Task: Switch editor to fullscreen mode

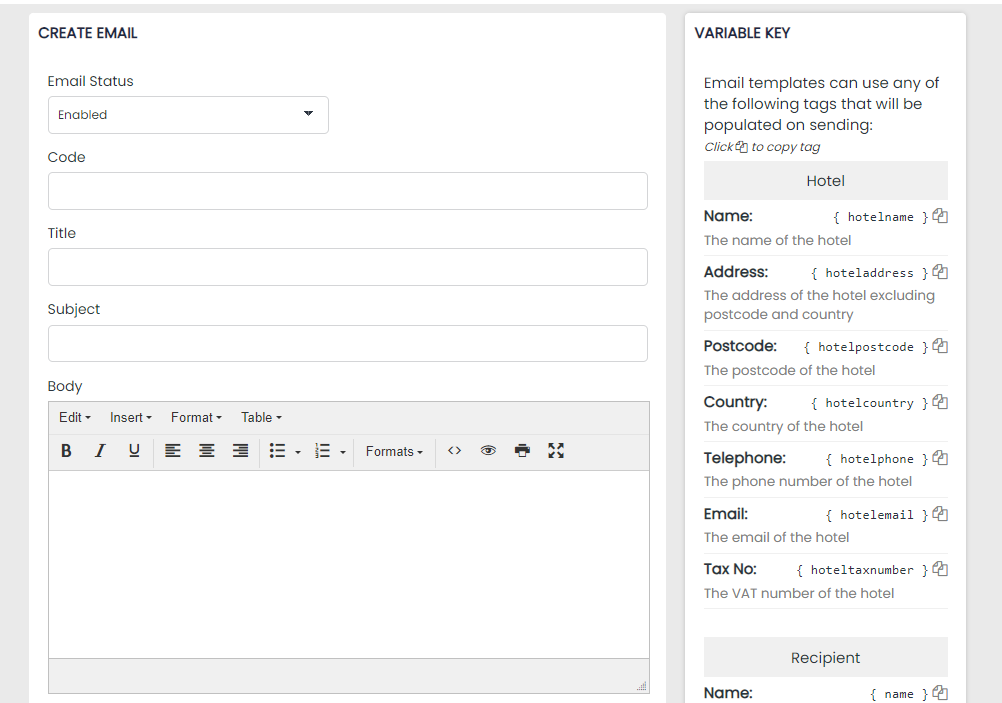Action: (x=556, y=451)
